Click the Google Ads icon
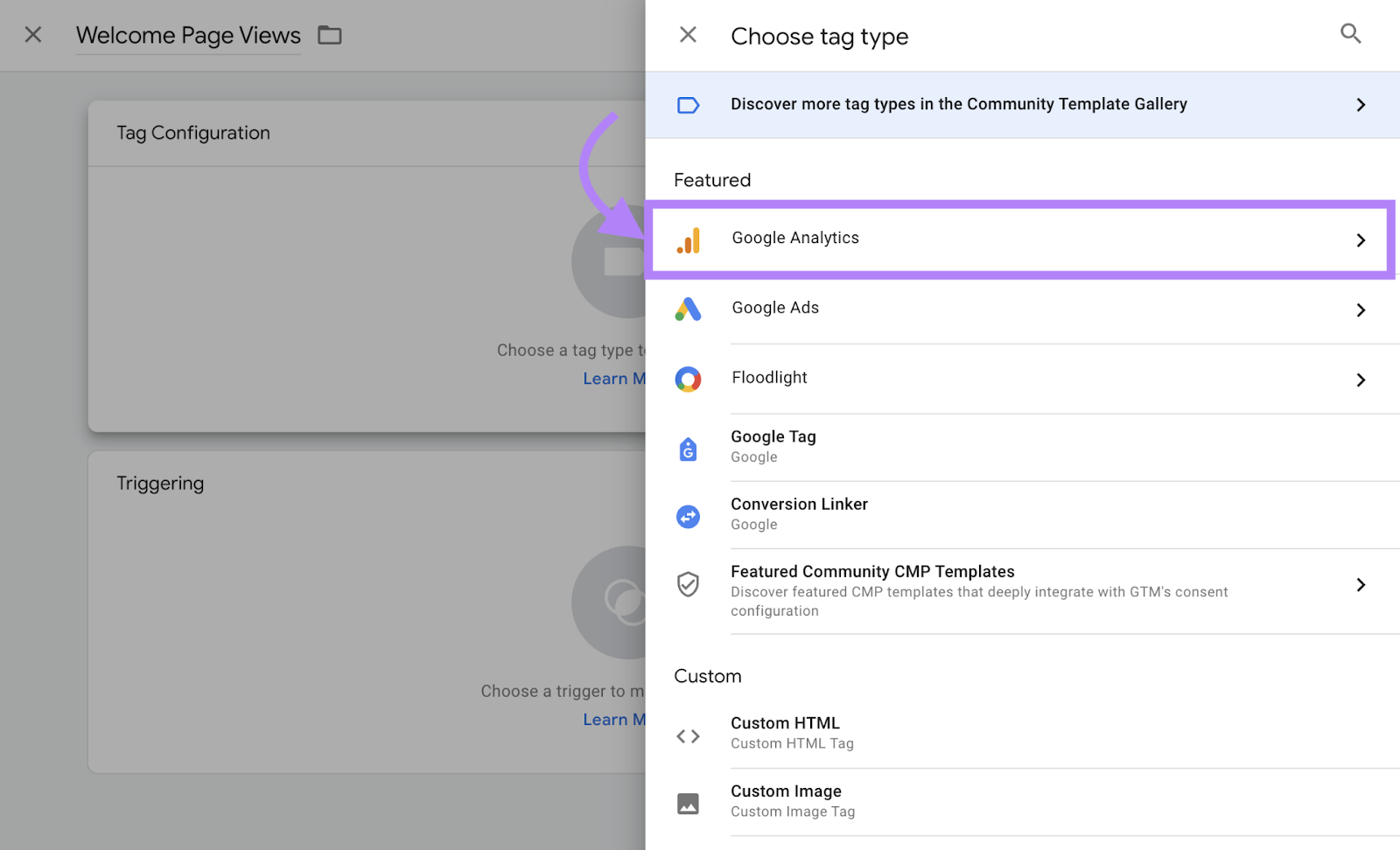The width and height of the screenshot is (1400, 850). tap(689, 308)
